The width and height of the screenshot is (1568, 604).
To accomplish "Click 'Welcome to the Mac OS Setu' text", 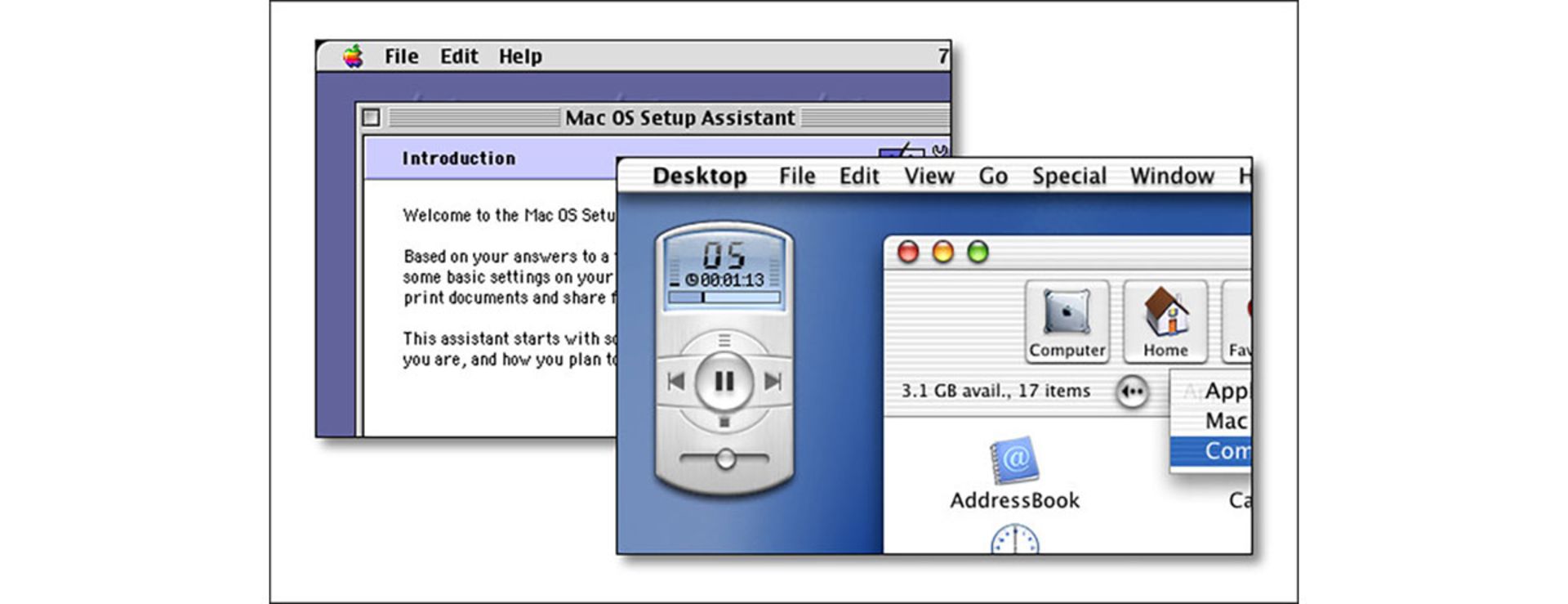I will (x=509, y=216).
